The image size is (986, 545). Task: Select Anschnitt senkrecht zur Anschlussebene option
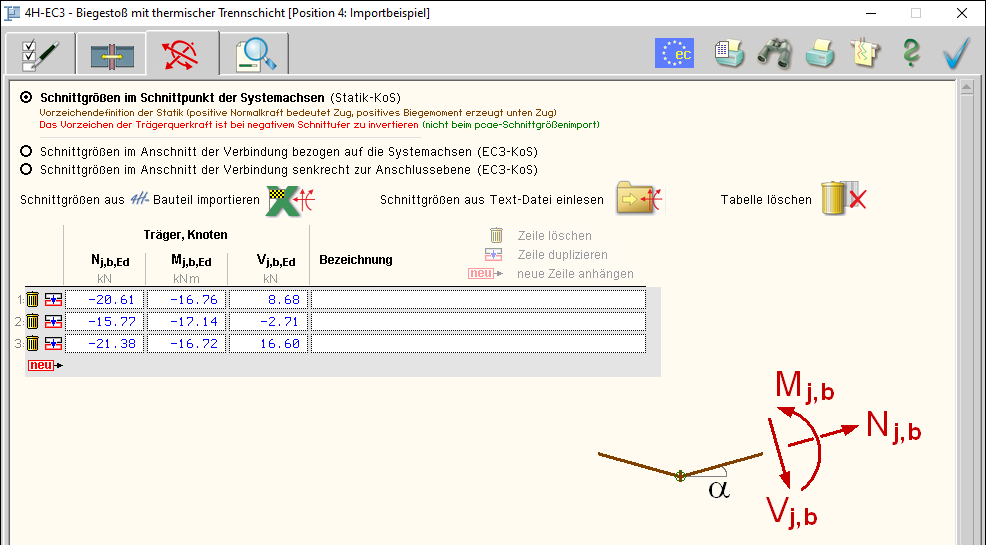(x=27, y=170)
